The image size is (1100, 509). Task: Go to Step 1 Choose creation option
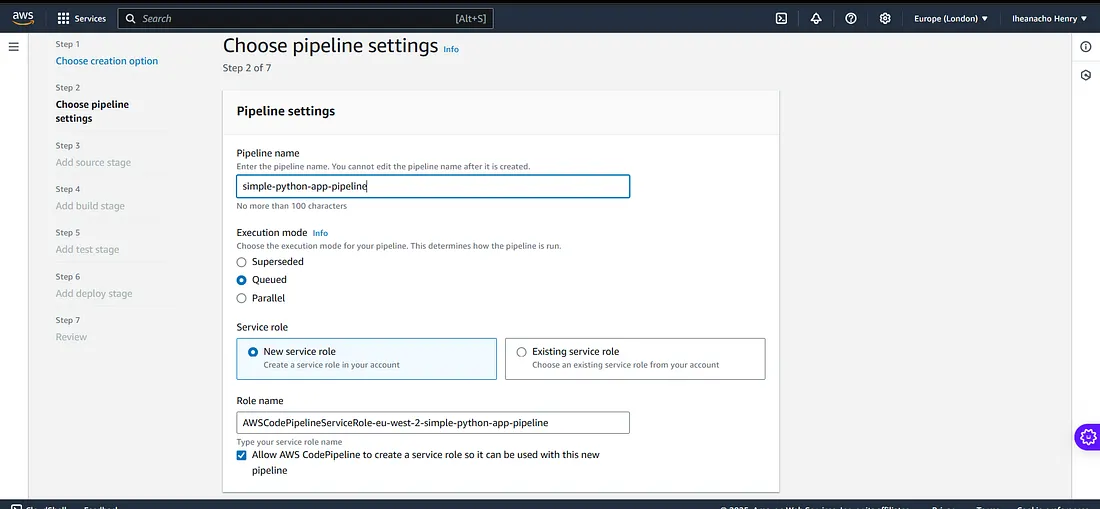pos(107,61)
